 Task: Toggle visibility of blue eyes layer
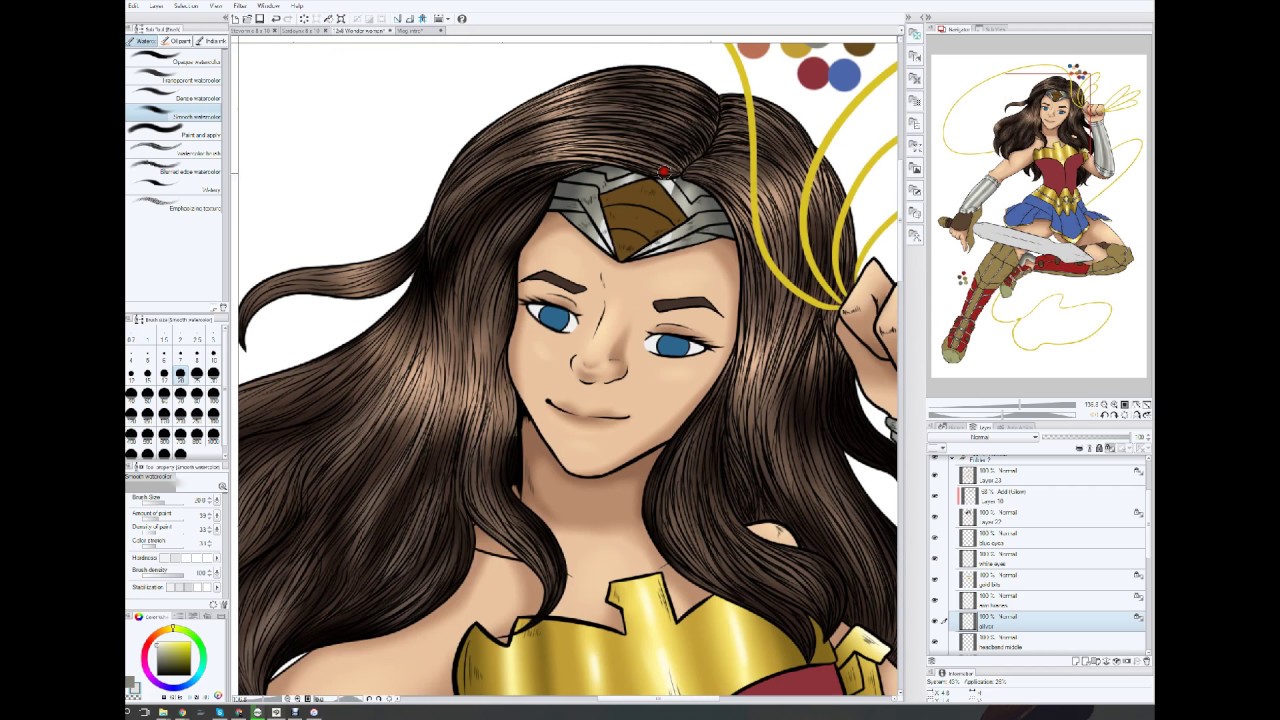click(x=935, y=538)
